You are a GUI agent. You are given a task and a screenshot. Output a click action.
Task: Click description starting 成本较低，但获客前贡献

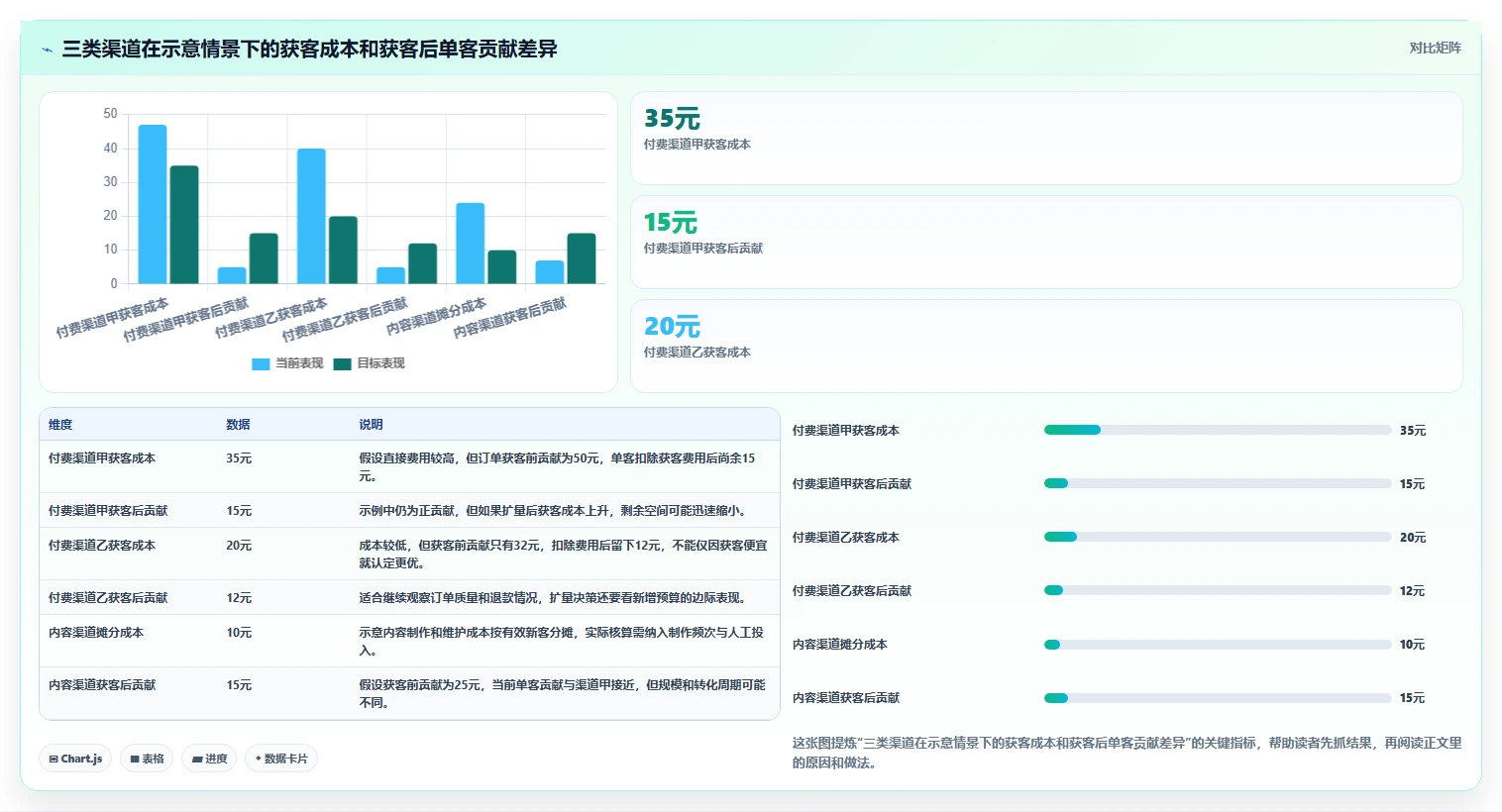click(x=563, y=555)
